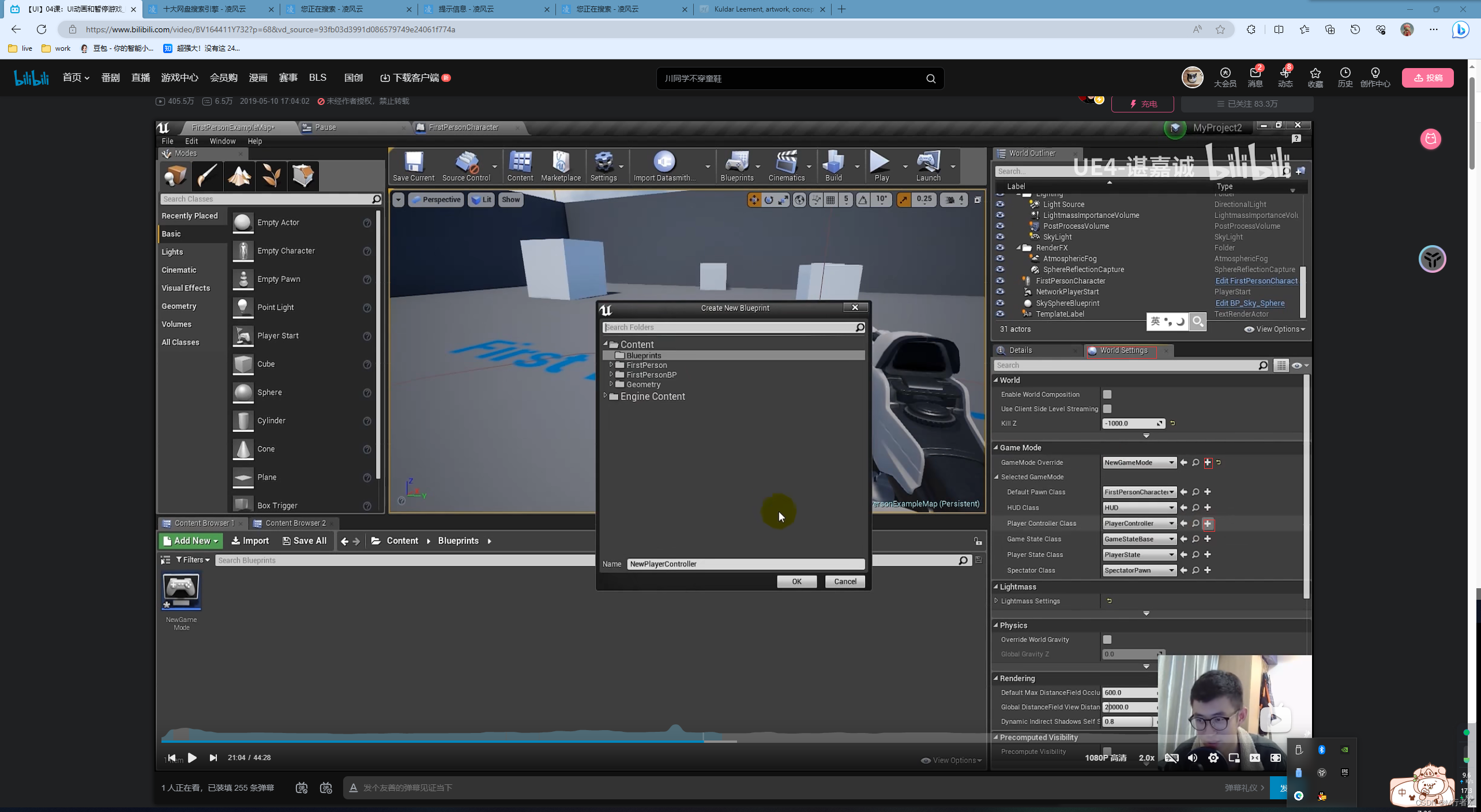The width and height of the screenshot is (1481, 812).
Task: Open Source Control from the toolbar
Action: [466, 166]
